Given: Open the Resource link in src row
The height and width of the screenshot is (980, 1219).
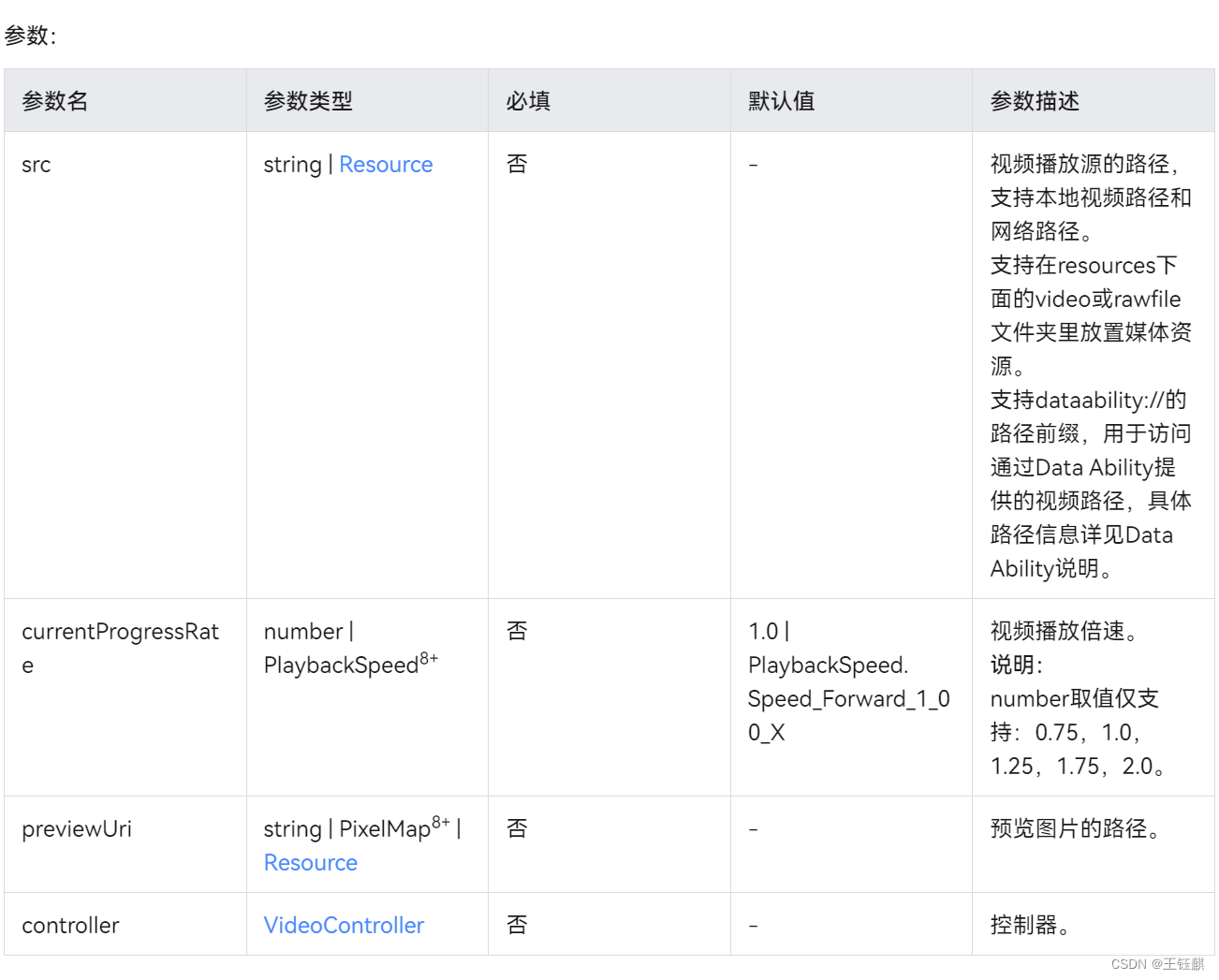Looking at the screenshot, I should coord(386,165).
